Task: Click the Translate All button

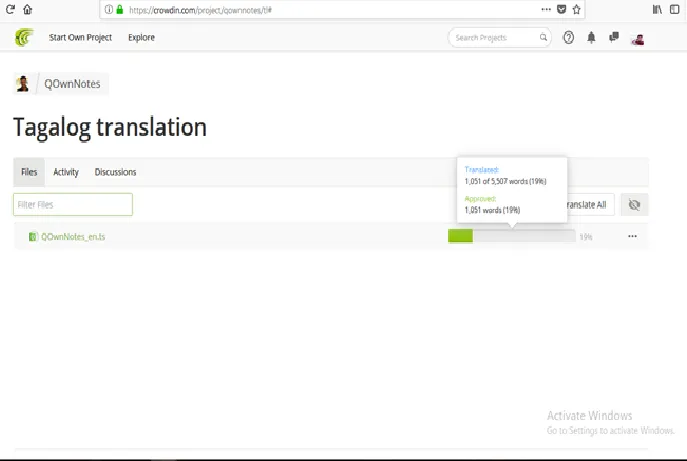Action: [591, 205]
